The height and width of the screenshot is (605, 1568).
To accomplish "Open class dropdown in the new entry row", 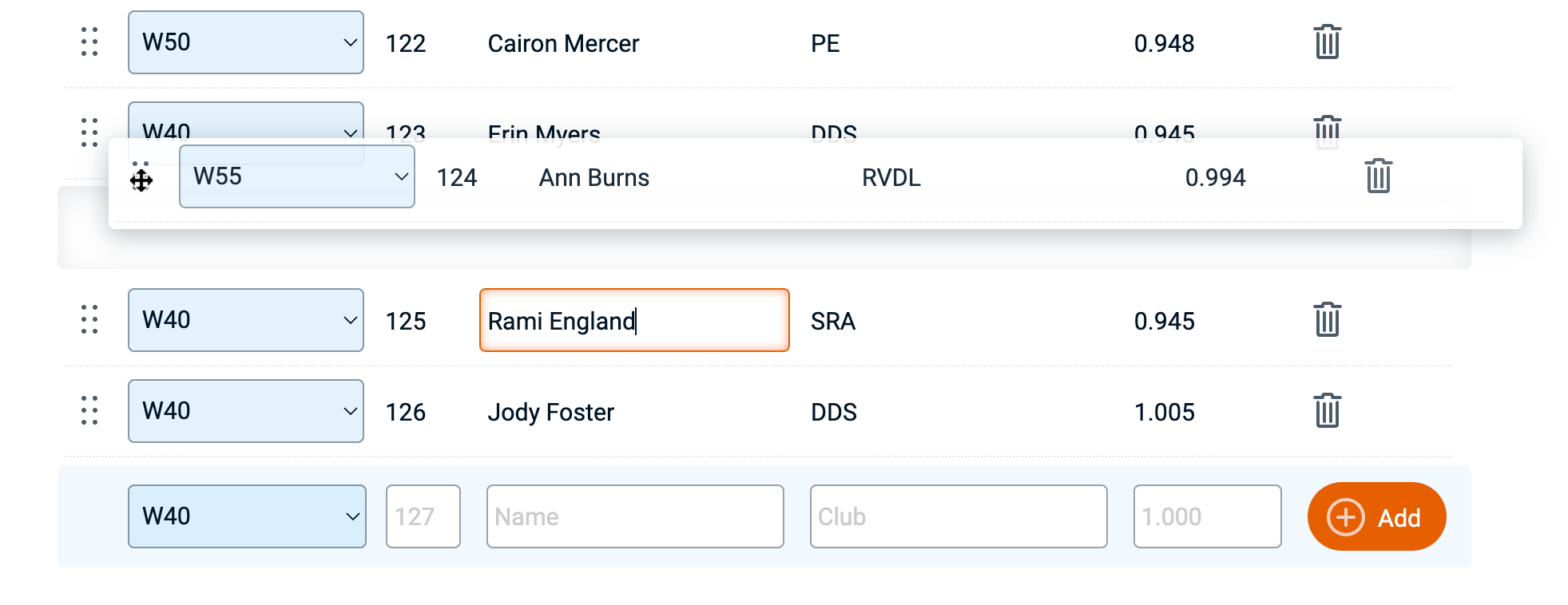I will pos(247,516).
